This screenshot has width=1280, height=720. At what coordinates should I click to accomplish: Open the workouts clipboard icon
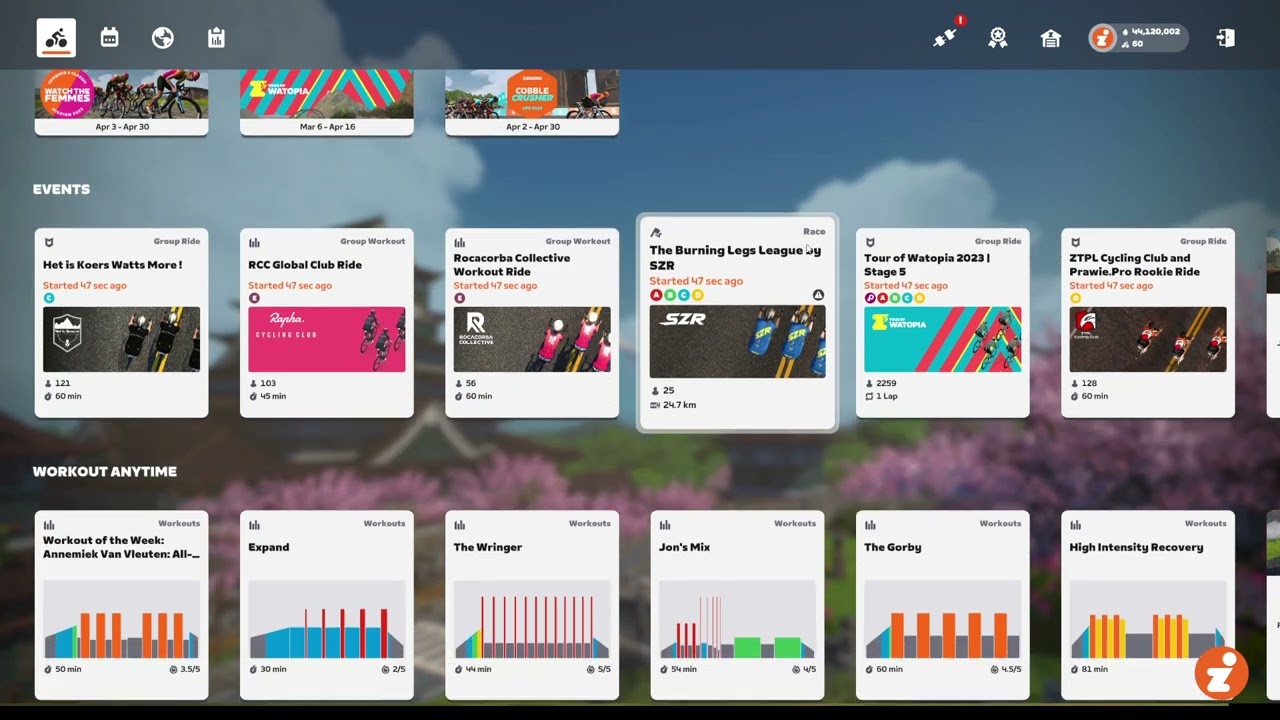pos(216,38)
